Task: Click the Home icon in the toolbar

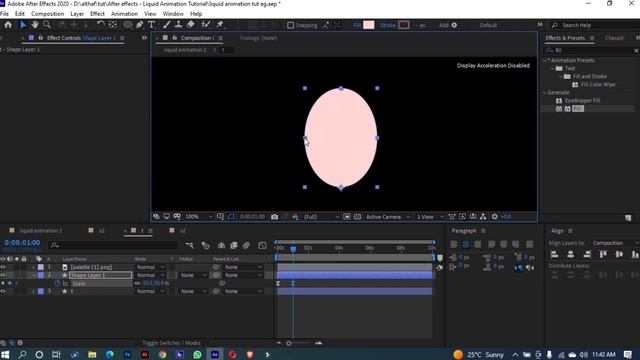Action: pyautogui.click(x=8, y=25)
